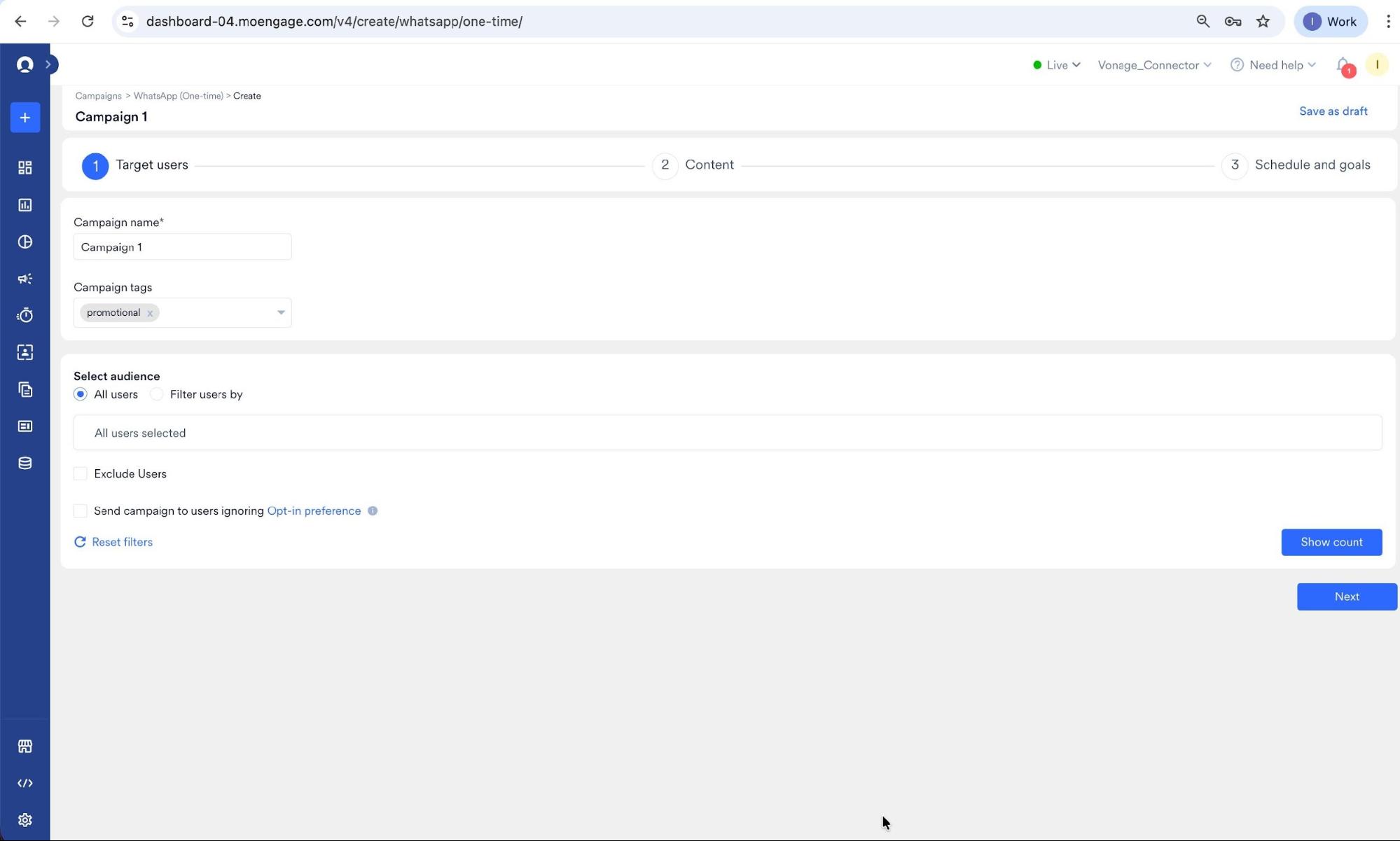Open the Work profile button

pos(1330,21)
